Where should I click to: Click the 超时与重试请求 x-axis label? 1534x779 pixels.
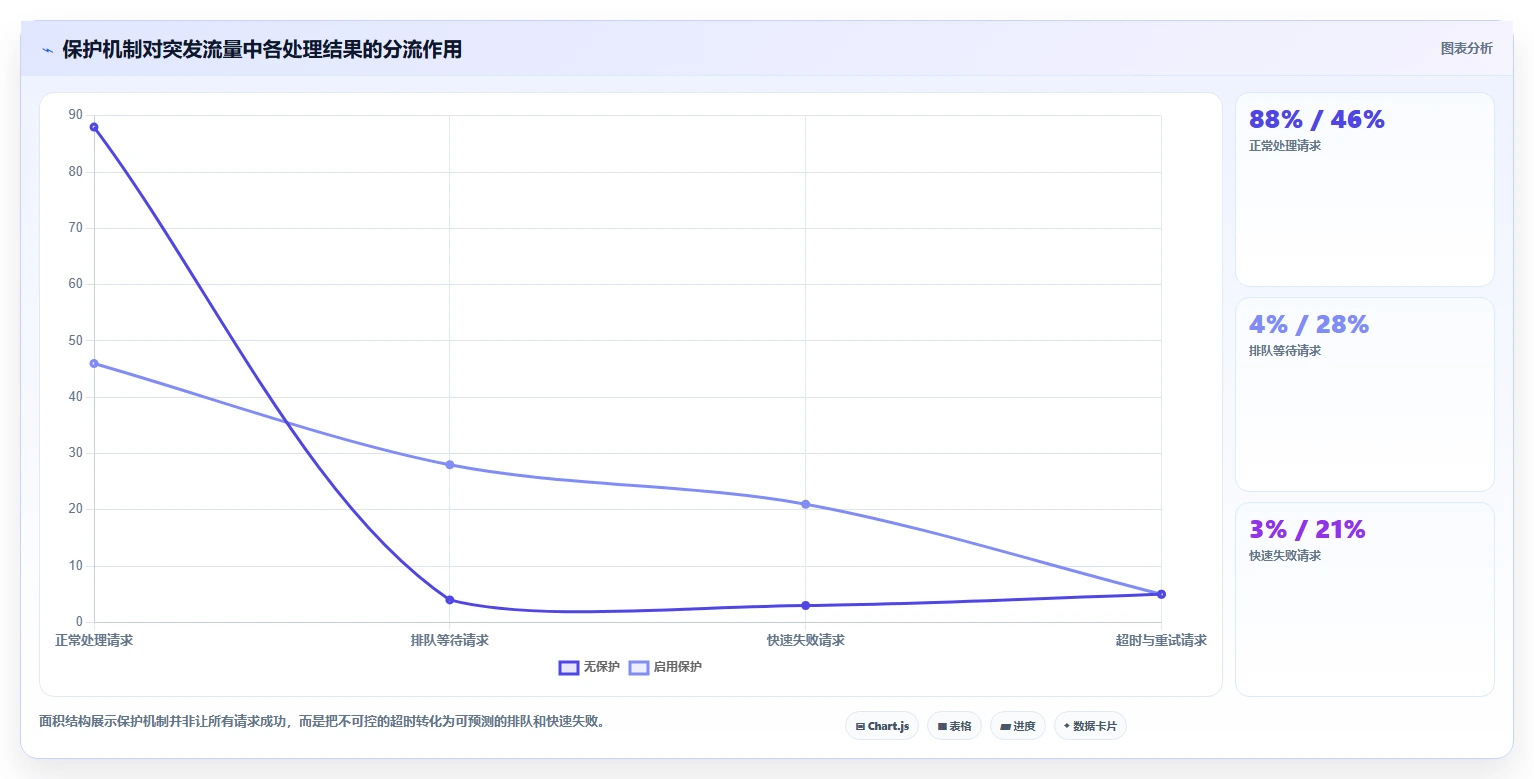coord(1161,640)
